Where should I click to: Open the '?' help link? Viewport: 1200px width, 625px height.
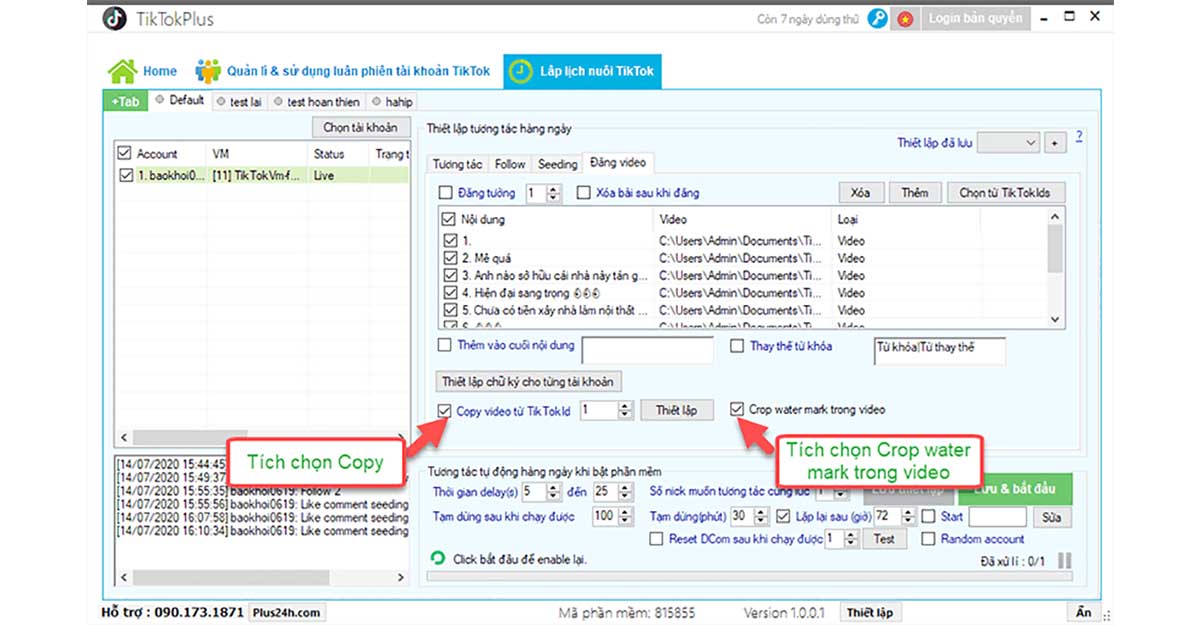pos(1080,137)
